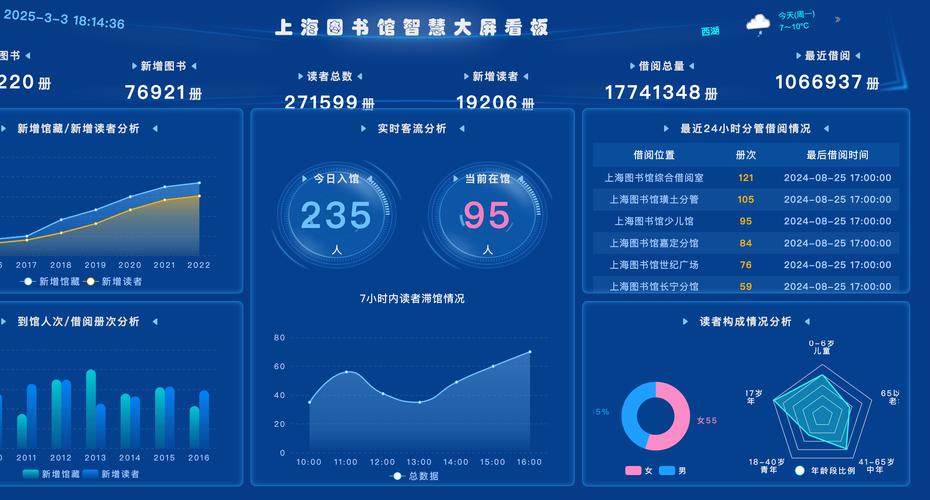
Task: Click the right arrow beside 实时客流分析 title
Action: [x=458, y=129]
